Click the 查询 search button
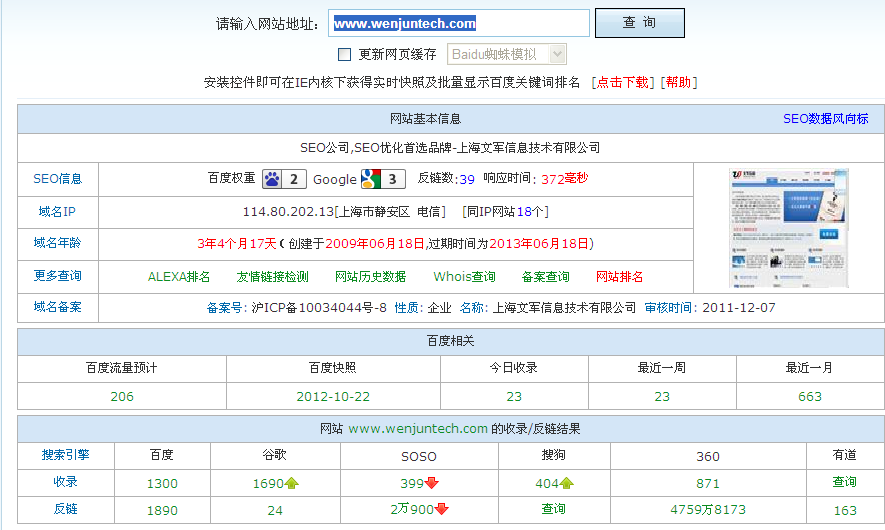The width and height of the screenshot is (885, 530). (639, 23)
